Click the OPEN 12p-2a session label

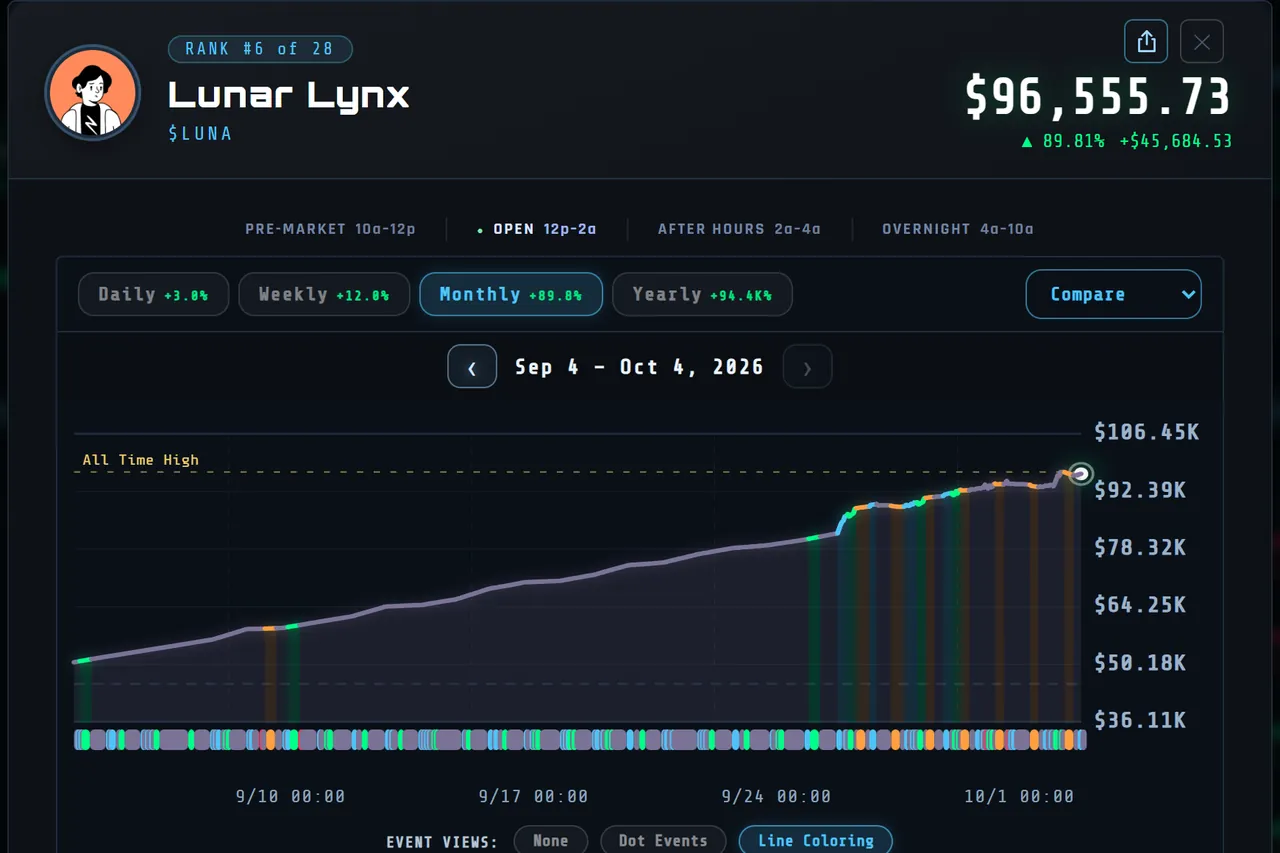pyautogui.click(x=536, y=229)
